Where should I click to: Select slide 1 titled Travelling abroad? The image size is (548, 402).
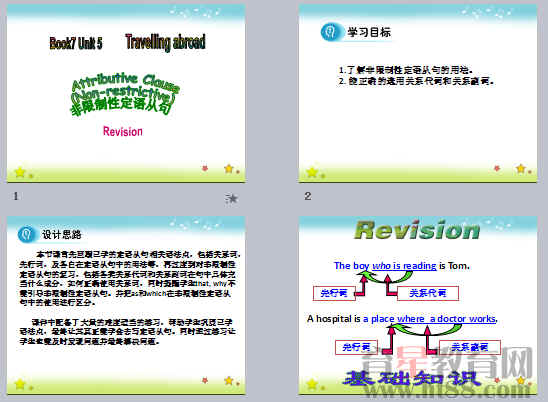pos(126,93)
